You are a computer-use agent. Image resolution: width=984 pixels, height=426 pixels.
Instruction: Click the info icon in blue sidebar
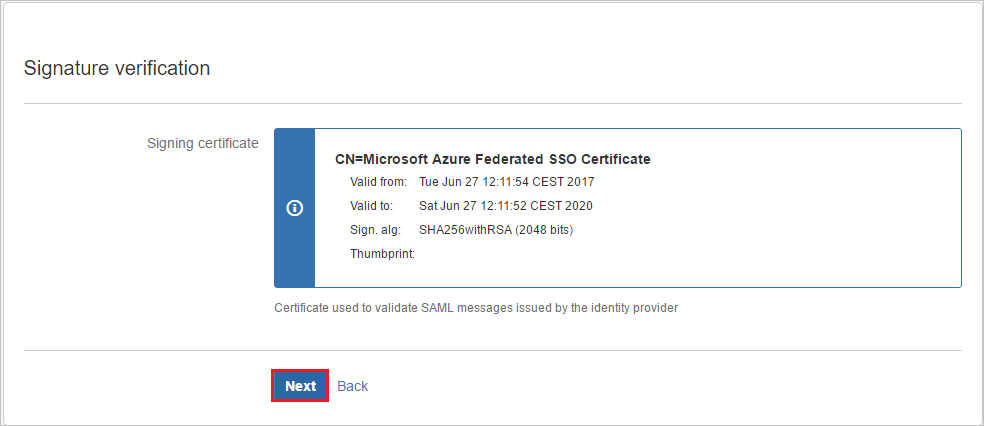[x=294, y=208]
